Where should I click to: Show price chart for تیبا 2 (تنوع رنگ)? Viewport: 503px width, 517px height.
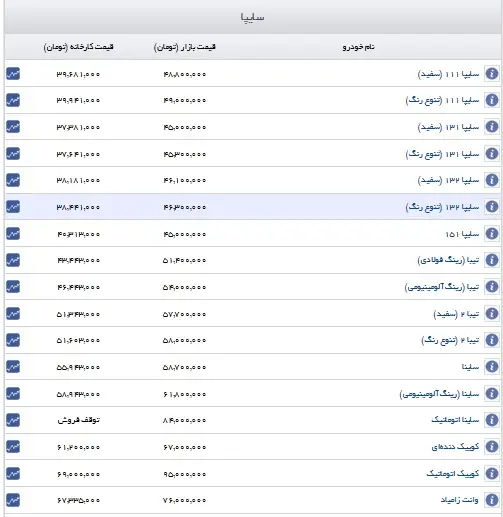point(13,340)
